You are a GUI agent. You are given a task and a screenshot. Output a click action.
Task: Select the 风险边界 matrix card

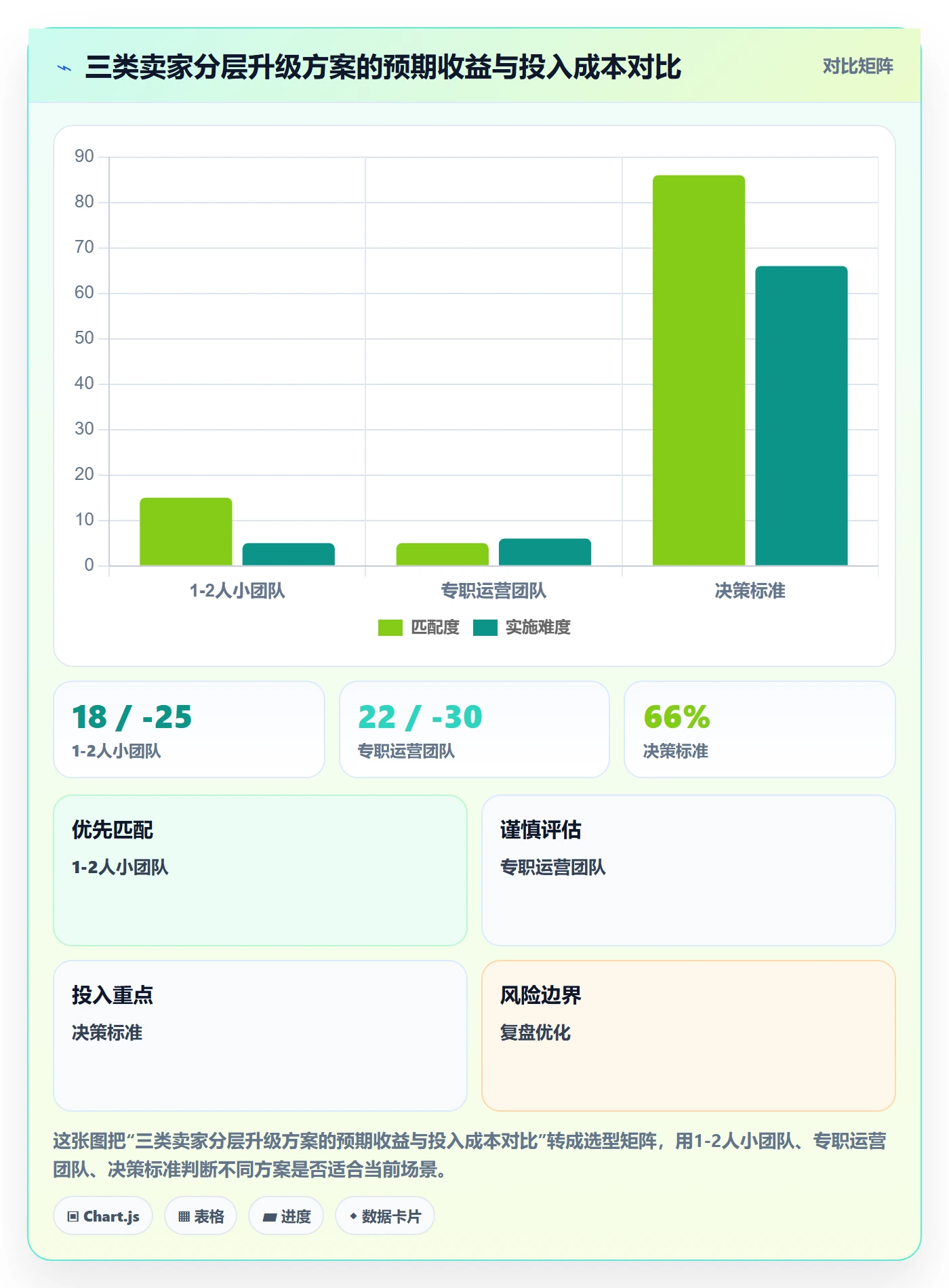[x=689, y=1036]
